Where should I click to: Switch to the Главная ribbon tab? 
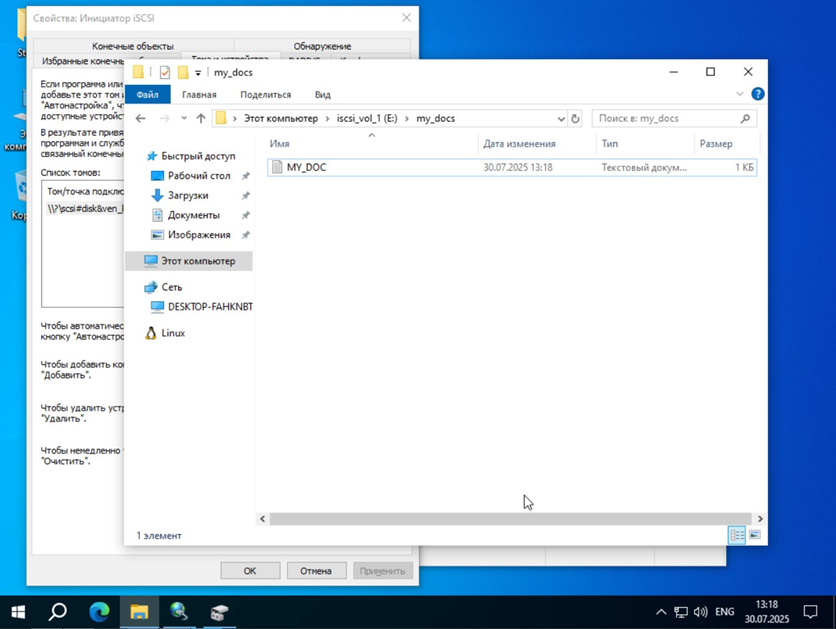pos(199,95)
